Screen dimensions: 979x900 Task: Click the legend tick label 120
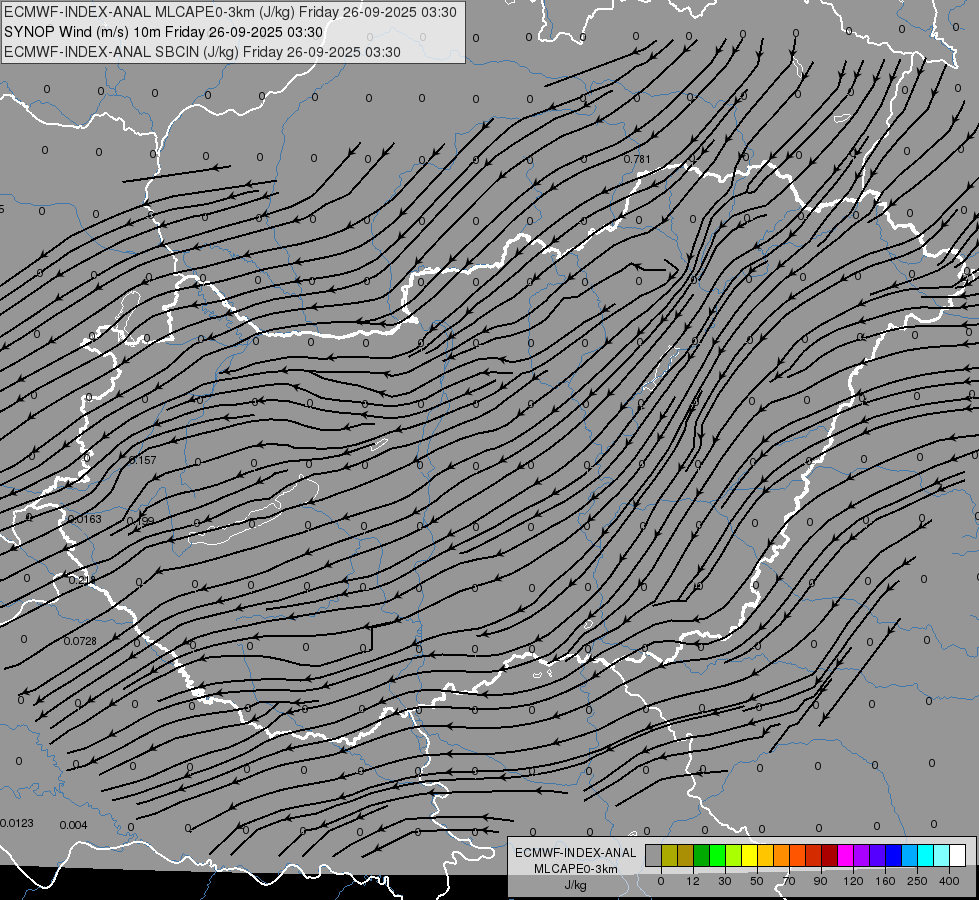tap(853, 881)
